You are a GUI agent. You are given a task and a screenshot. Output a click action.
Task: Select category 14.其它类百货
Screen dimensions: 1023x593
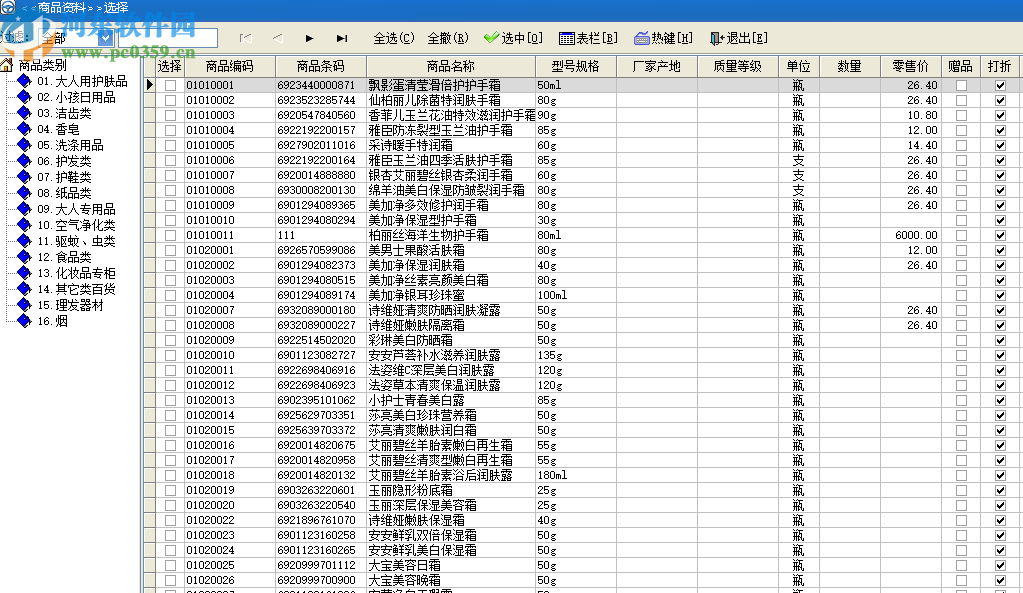tap(76, 289)
